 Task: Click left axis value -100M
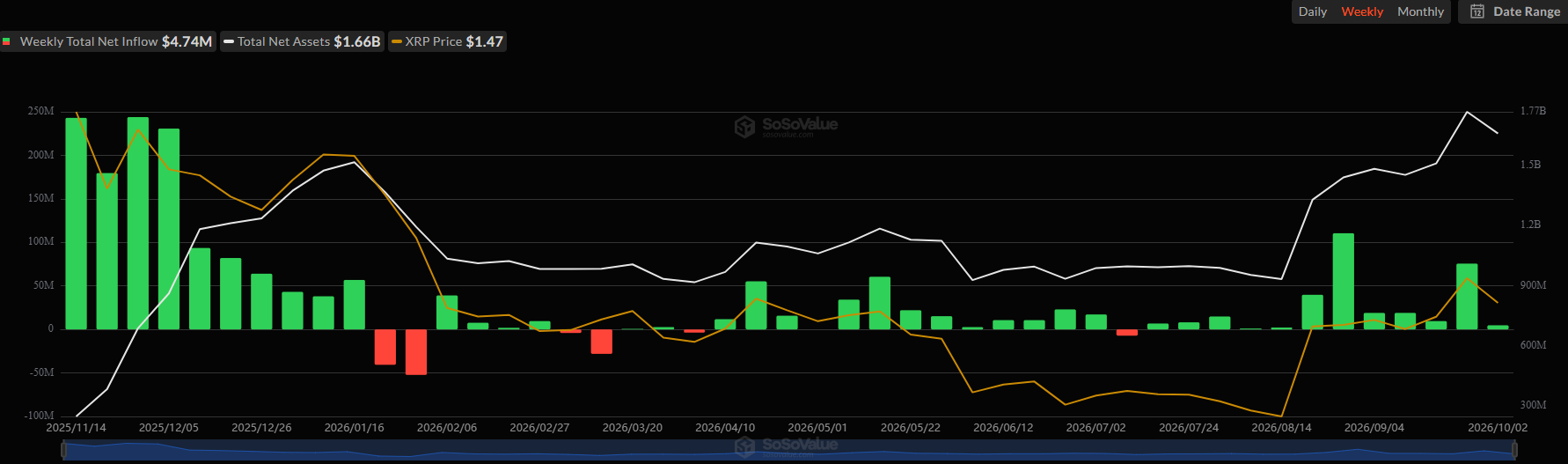click(39, 416)
